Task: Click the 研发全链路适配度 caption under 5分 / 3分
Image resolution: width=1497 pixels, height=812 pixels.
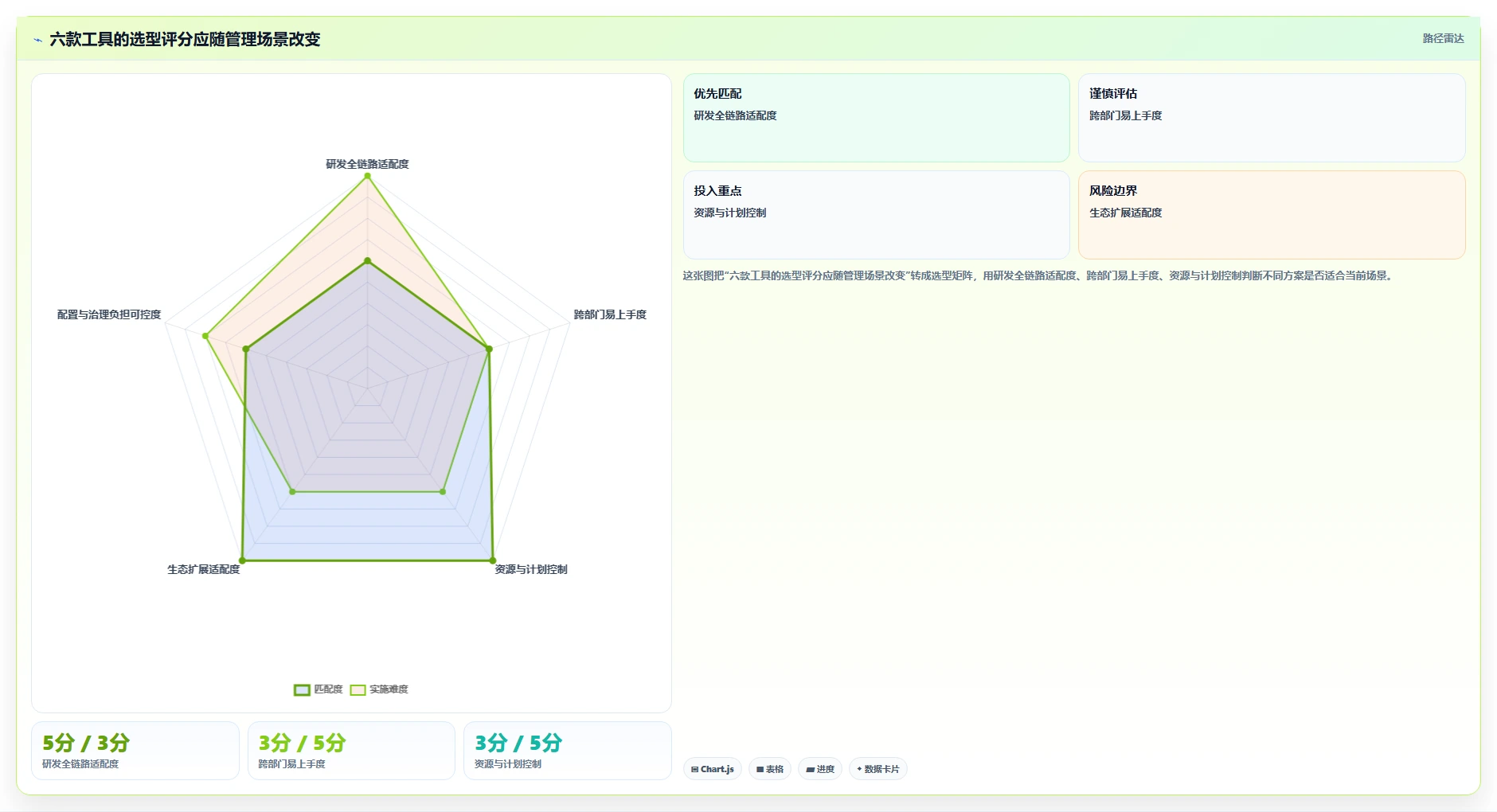Action: (x=80, y=764)
